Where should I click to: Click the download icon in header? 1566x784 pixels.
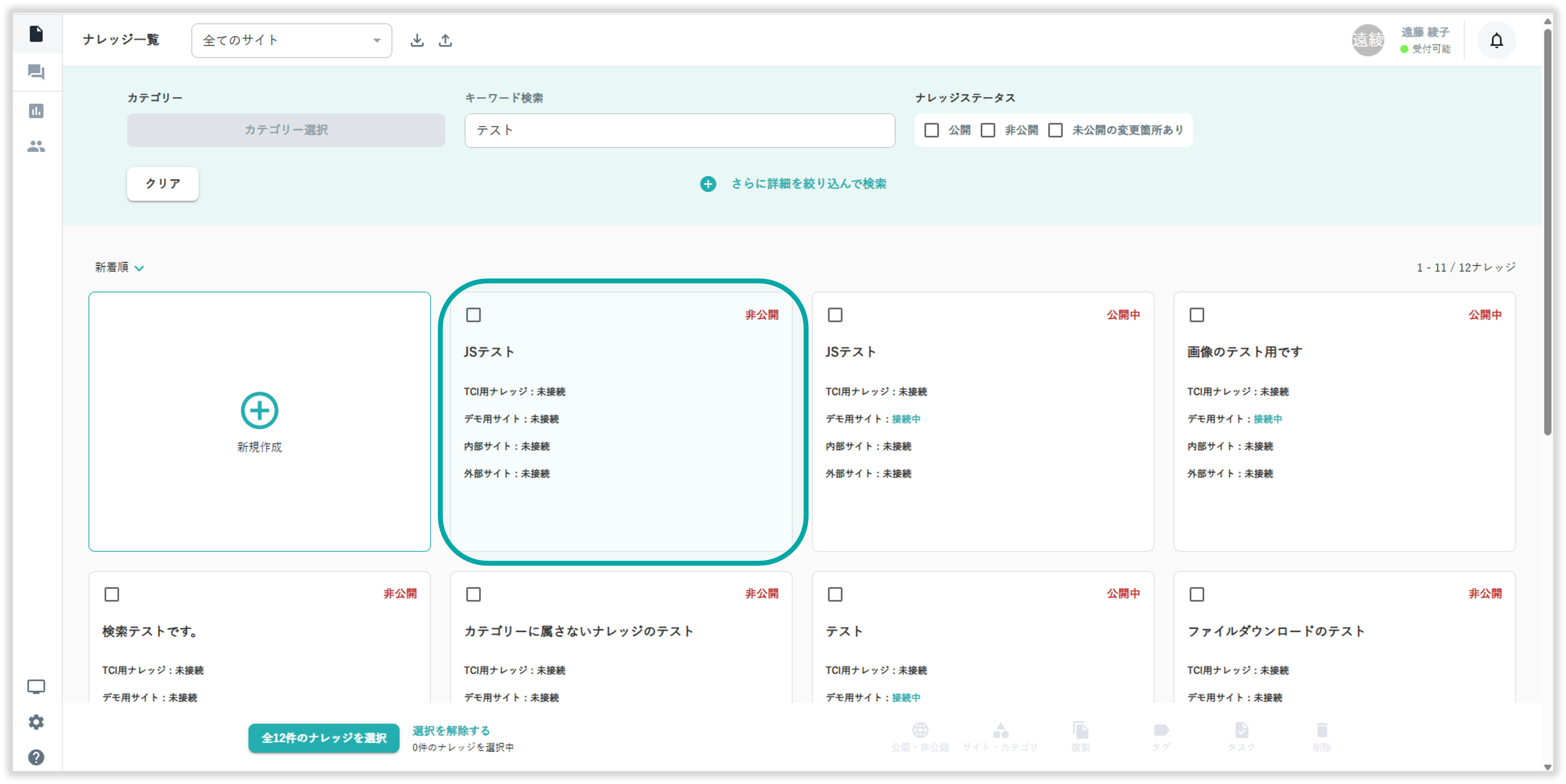point(417,40)
